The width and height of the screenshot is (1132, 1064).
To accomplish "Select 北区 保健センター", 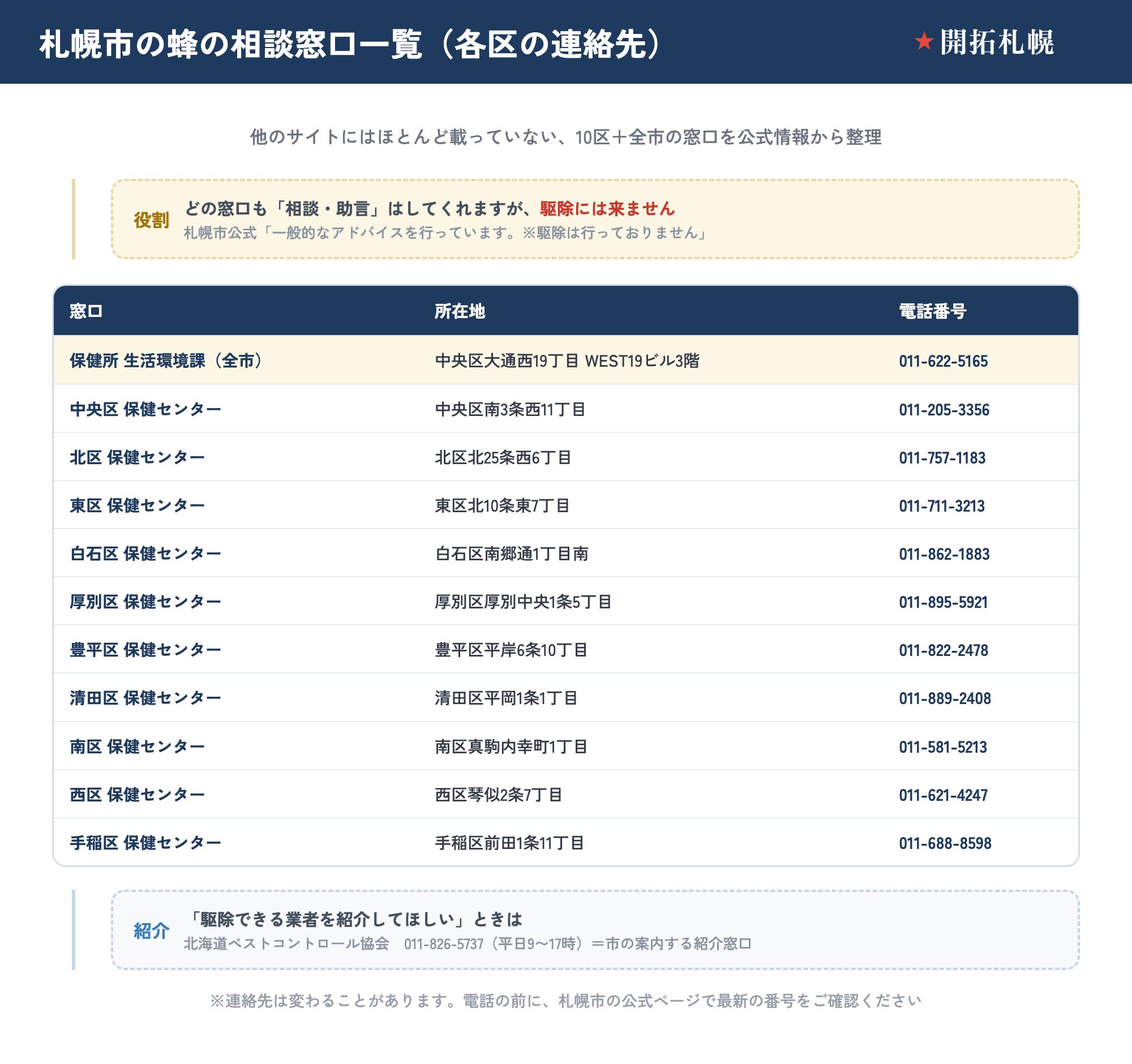I will (x=136, y=457).
